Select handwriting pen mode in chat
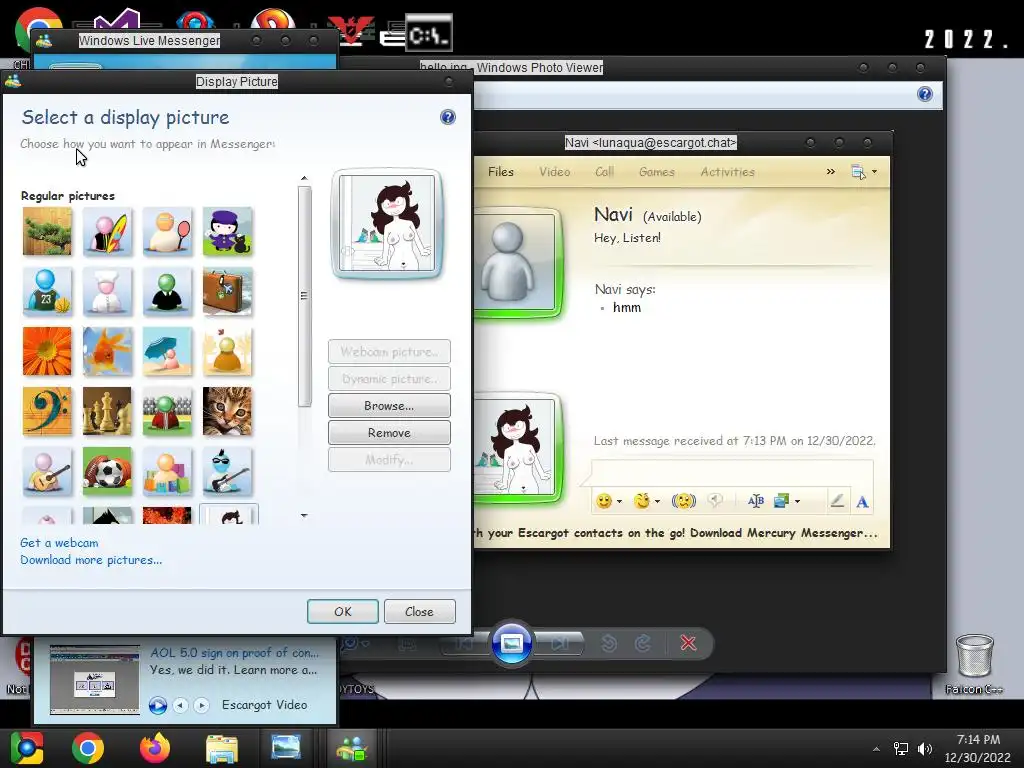Image resolution: width=1024 pixels, height=768 pixels. [837, 501]
